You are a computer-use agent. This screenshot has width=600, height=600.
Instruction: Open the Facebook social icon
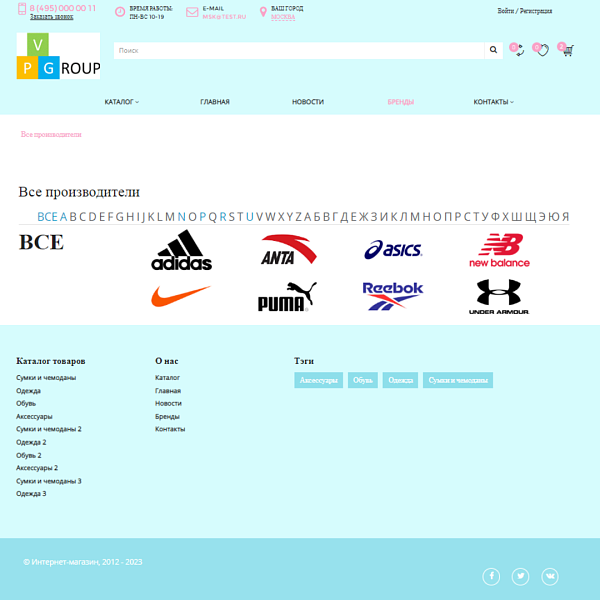point(491,576)
